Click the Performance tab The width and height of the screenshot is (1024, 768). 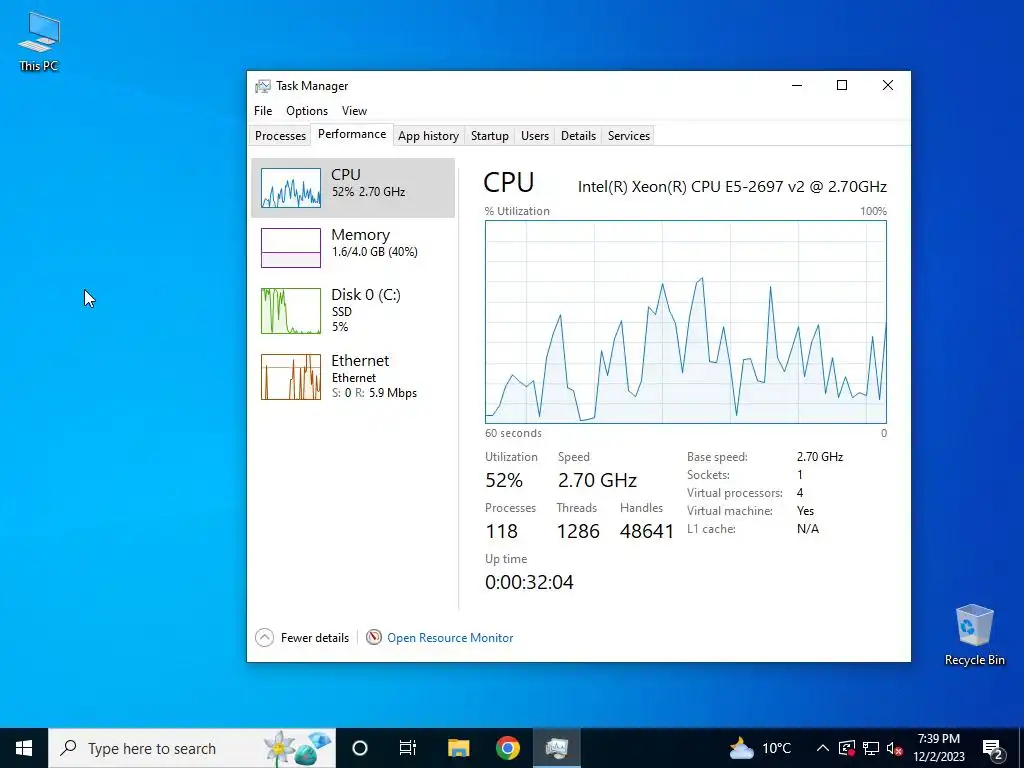(x=351, y=134)
